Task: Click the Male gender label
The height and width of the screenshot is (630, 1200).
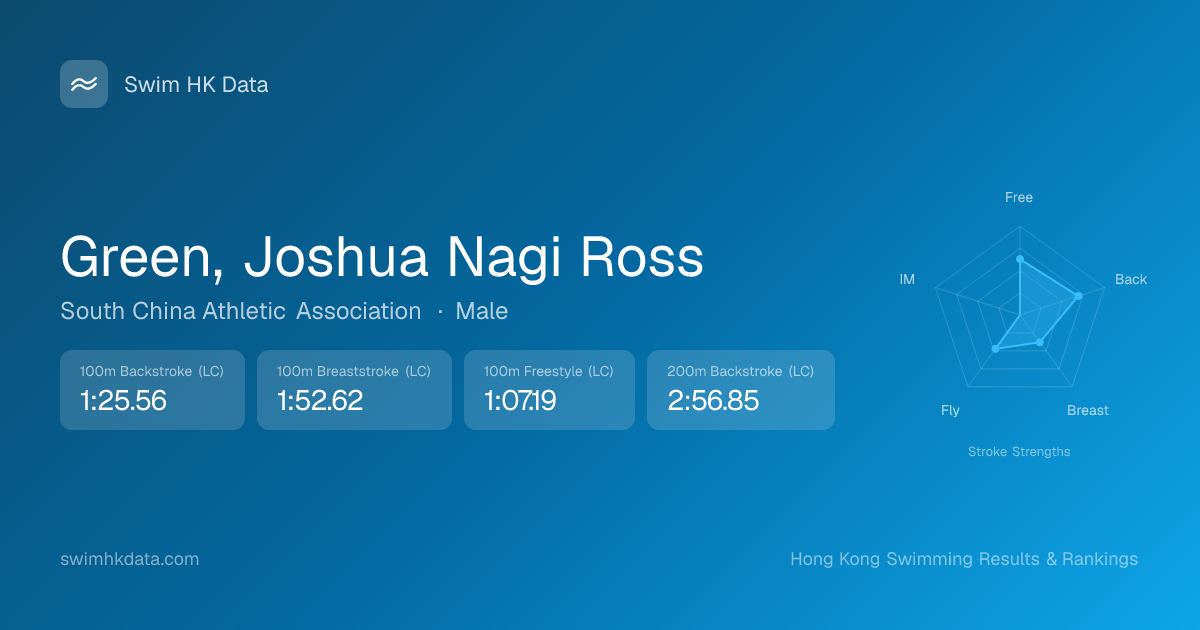Action: point(481,311)
